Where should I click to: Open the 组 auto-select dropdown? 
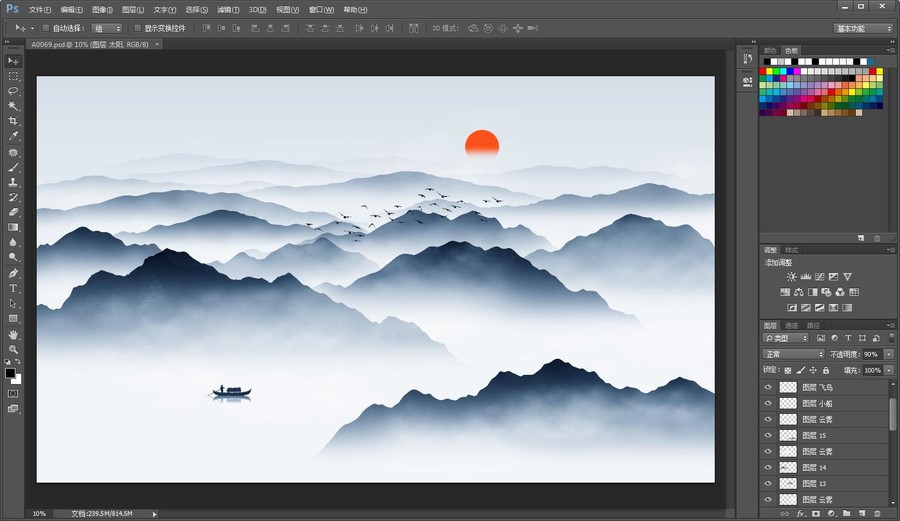tap(107, 28)
